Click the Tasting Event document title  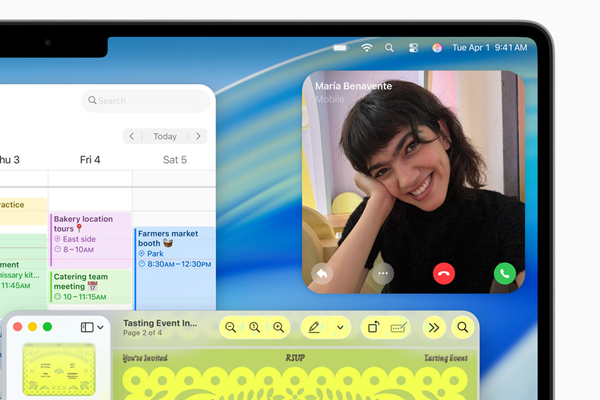point(160,323)
